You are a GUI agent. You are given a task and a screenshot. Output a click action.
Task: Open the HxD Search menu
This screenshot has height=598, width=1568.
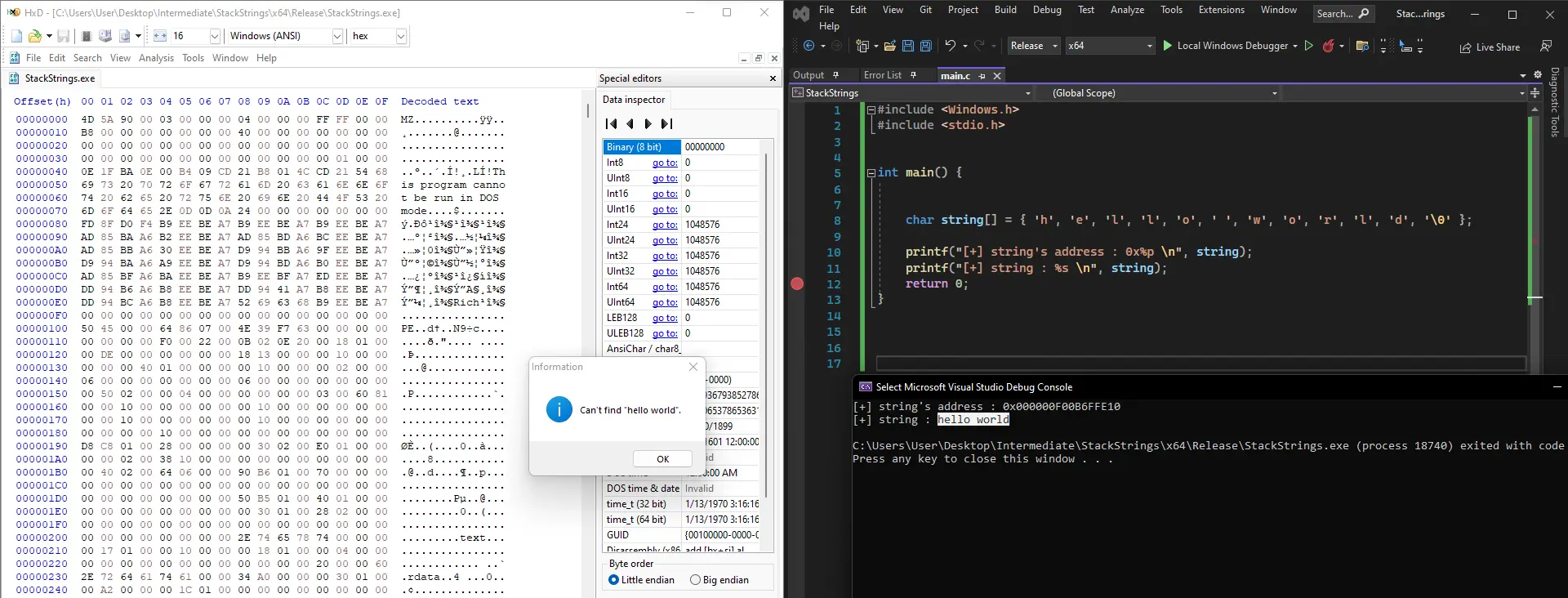tap(87, 58)
